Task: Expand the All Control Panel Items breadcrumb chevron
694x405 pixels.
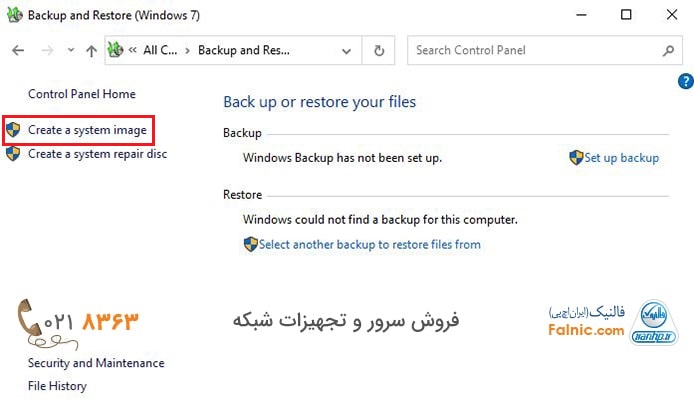Action: point(186,50)
